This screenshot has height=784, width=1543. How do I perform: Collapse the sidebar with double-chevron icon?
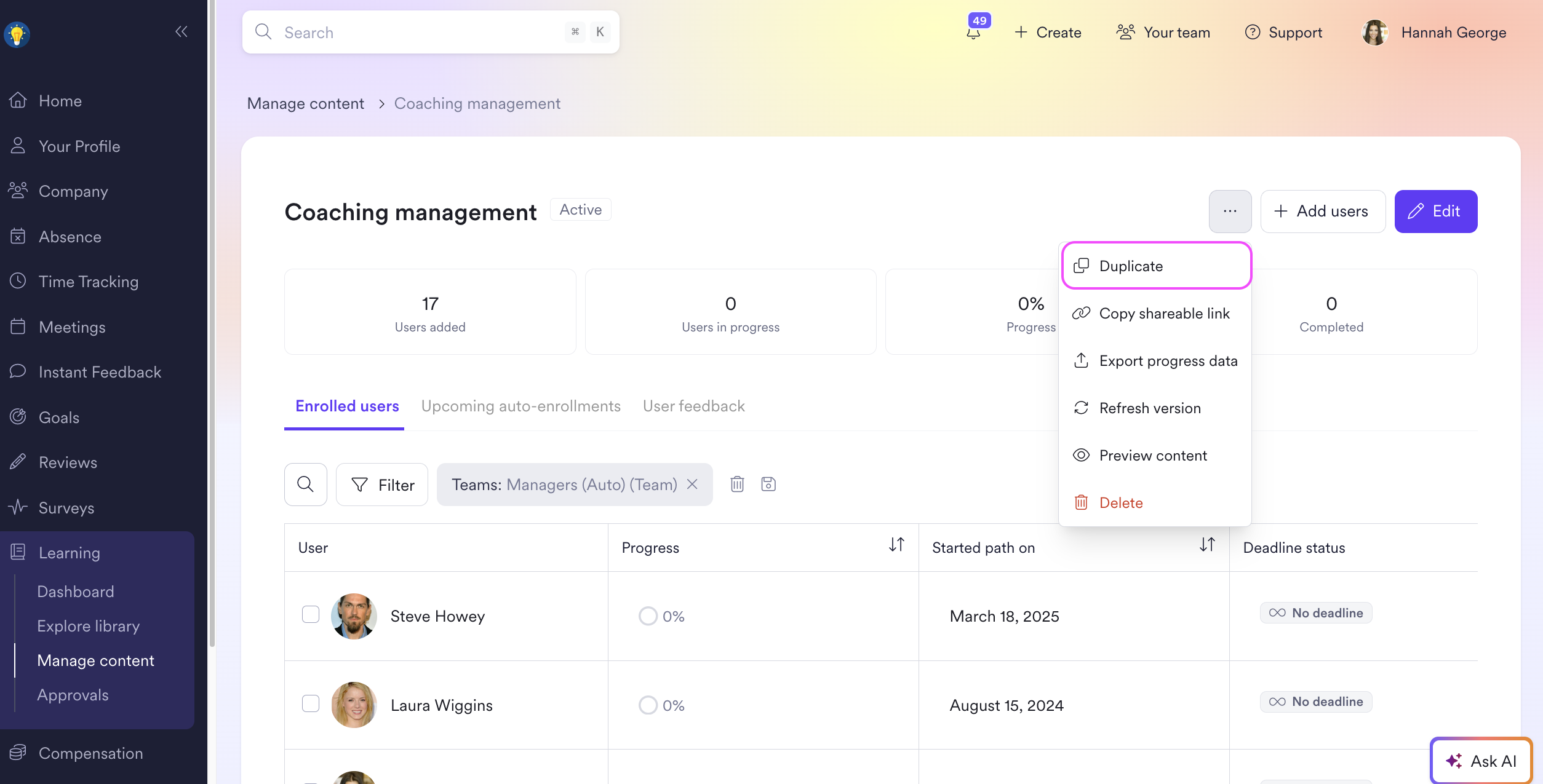[x=181, y=31]
